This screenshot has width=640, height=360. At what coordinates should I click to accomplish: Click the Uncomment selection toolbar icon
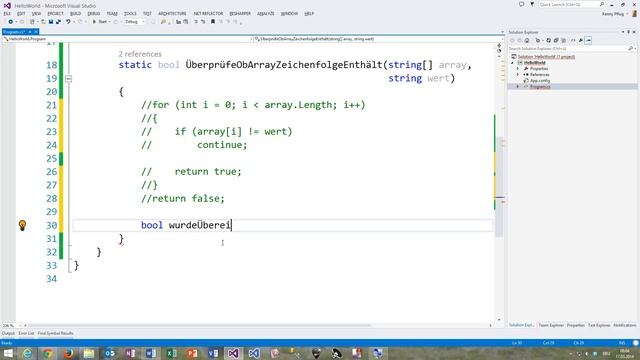coord(203,22)
